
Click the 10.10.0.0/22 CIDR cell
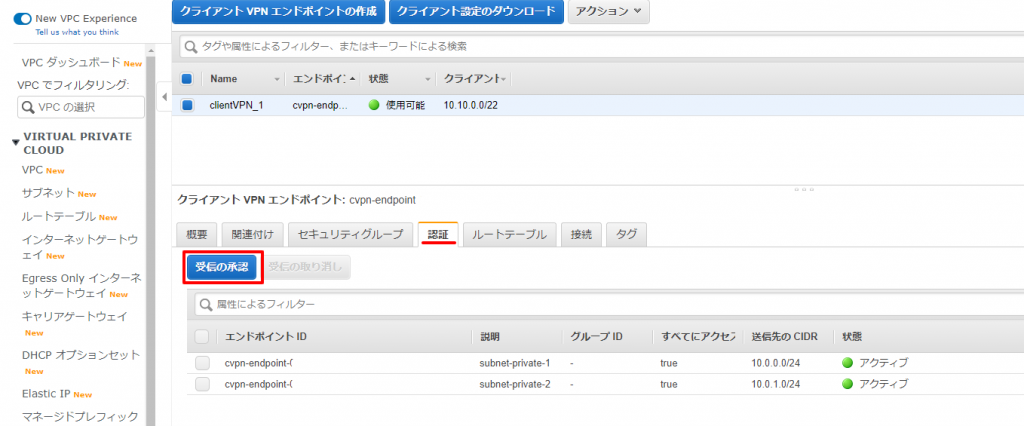(x=469, y=105)
